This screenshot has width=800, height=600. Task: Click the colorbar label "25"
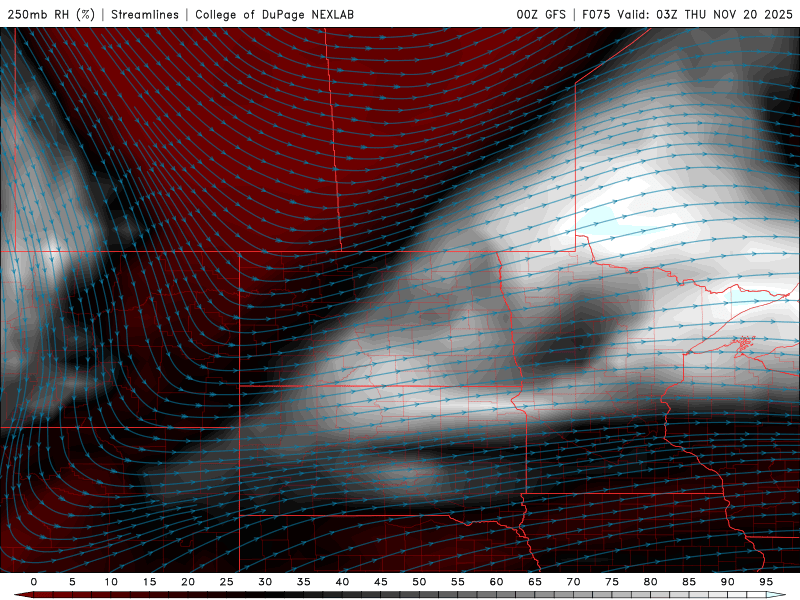point(227,582)
